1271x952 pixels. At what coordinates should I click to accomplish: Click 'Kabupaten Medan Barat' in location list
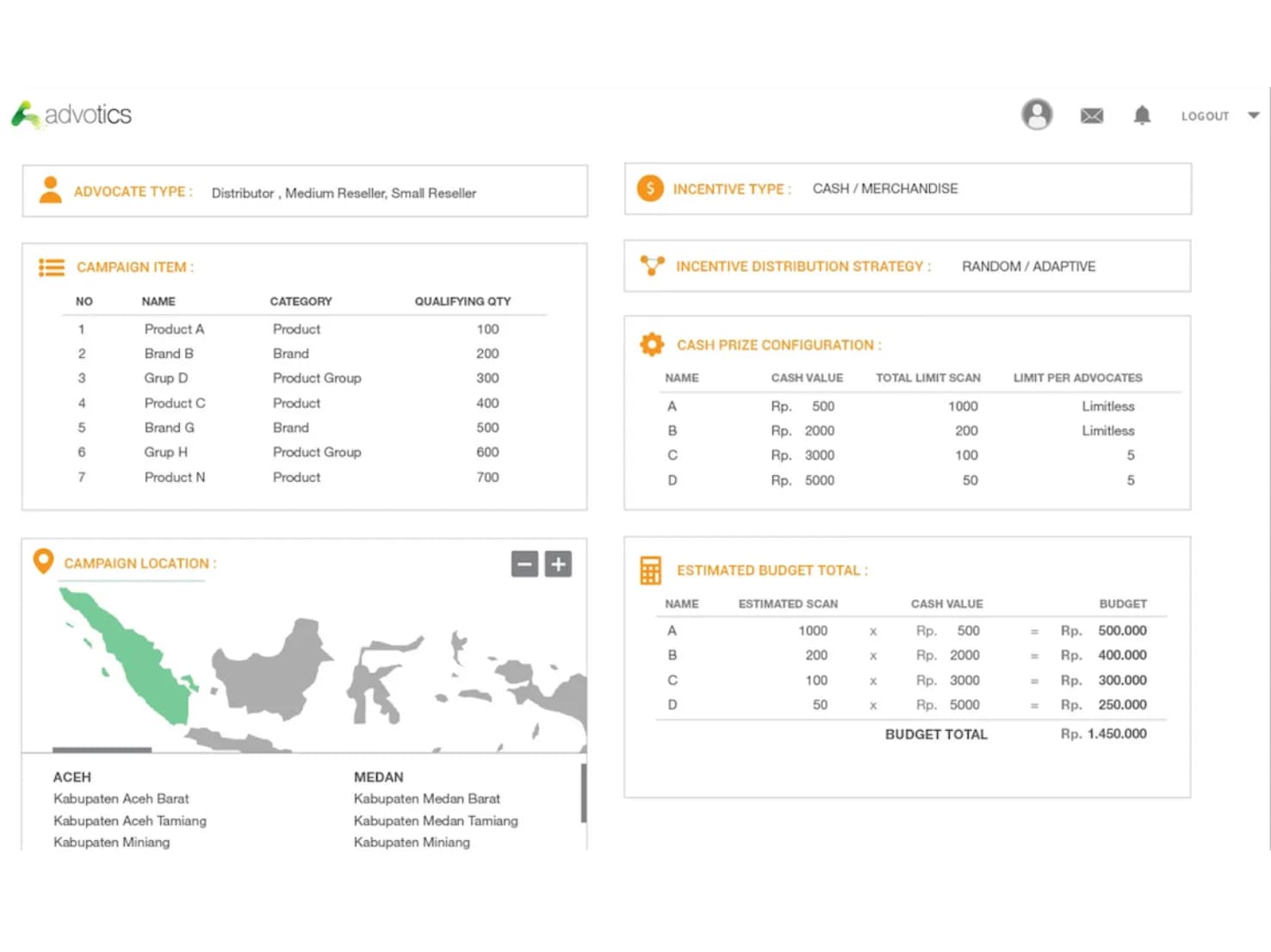pyautogui.click(x=427, y=799)
